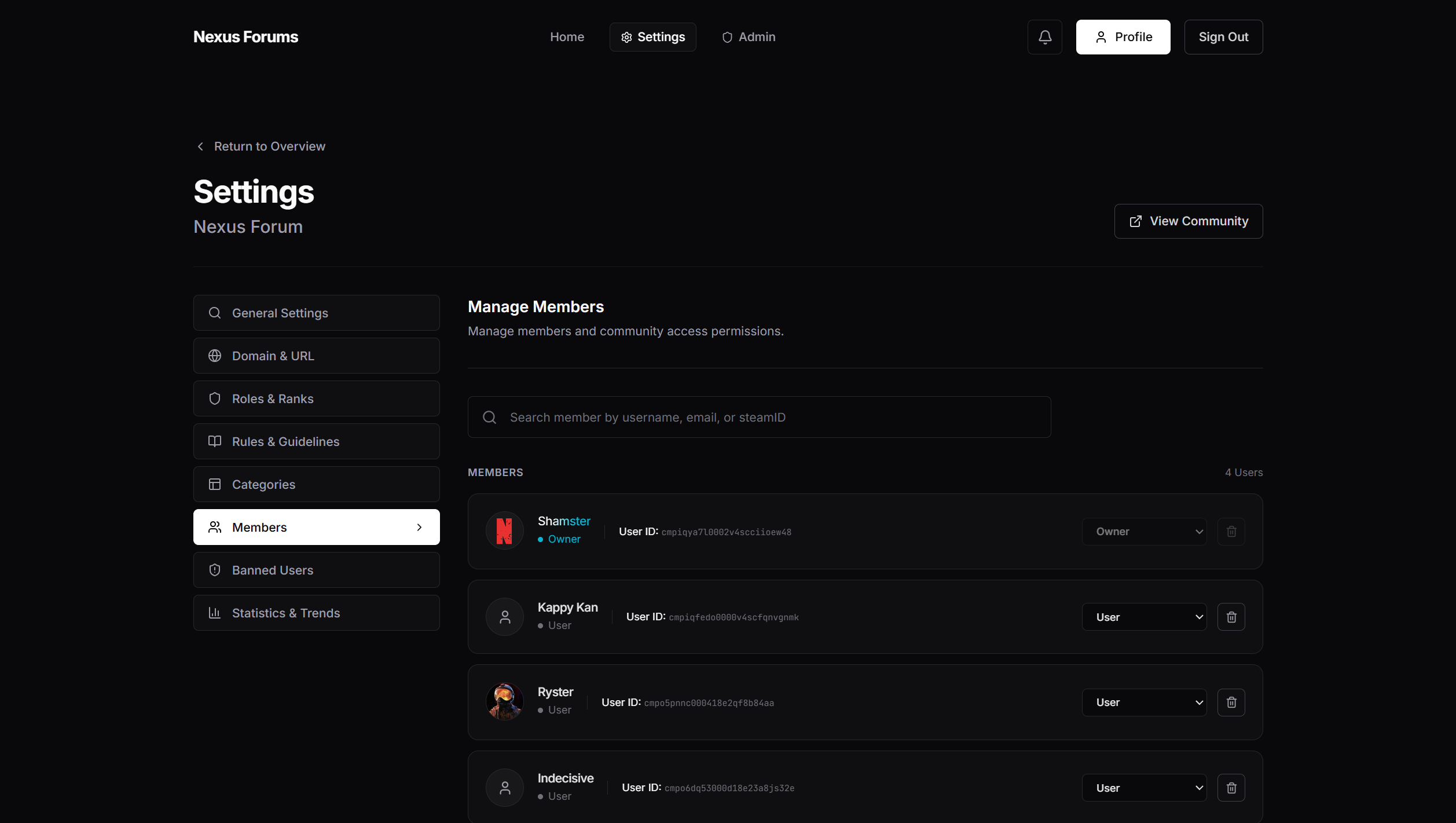Open Statistics & Trends settings
This screenshot has height=823, width=1456.
coord(316,613)
